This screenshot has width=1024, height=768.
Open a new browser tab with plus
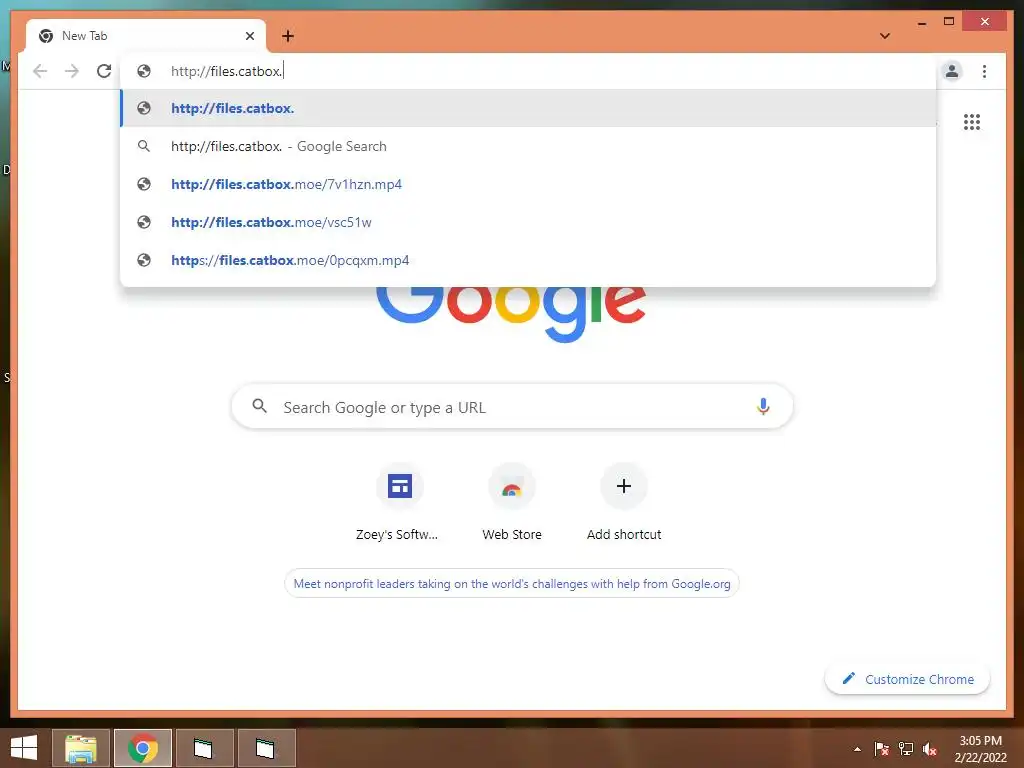coord(288,36)
